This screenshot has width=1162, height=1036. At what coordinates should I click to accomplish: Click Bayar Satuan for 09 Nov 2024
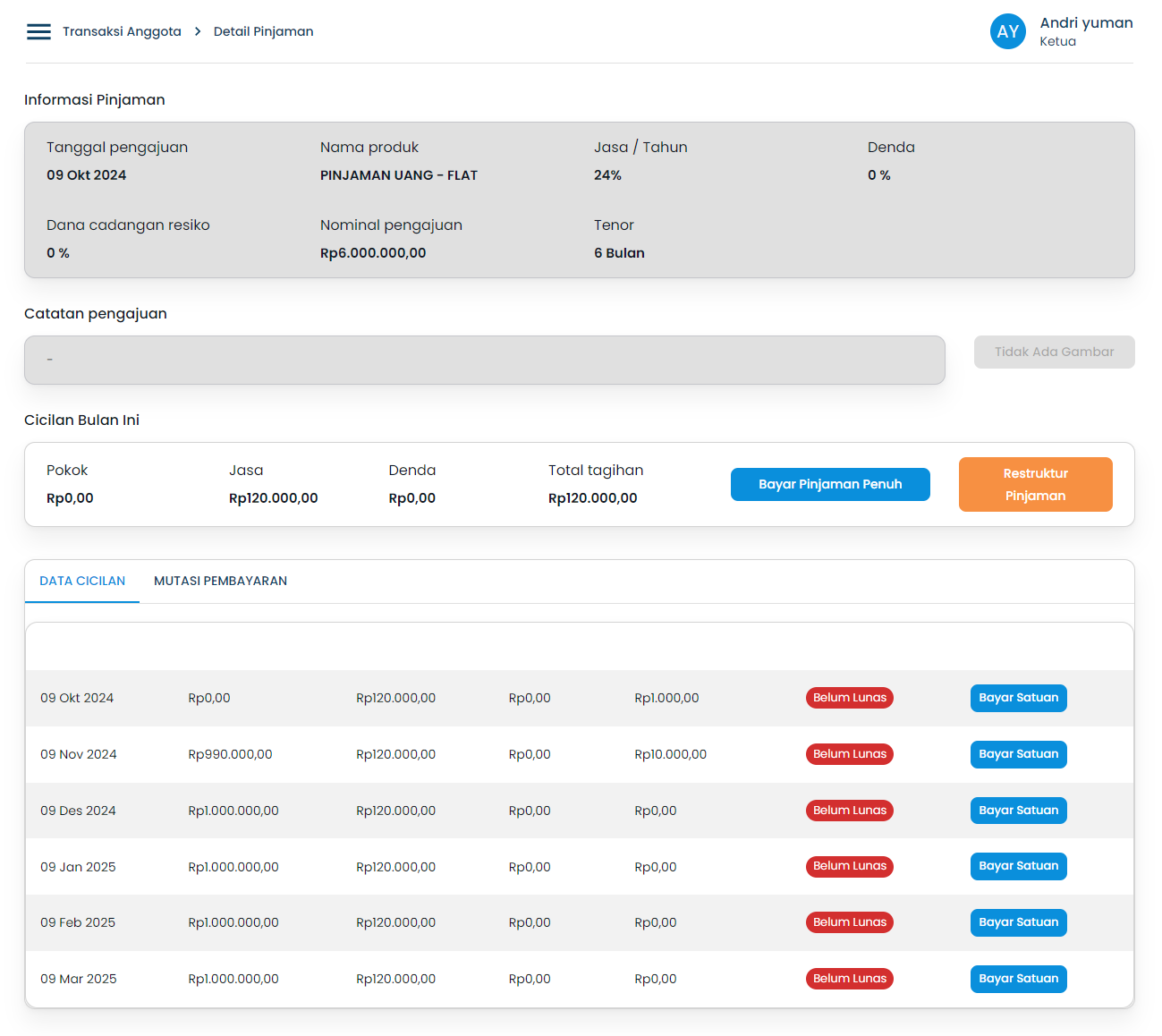[x=1018, y=754]
